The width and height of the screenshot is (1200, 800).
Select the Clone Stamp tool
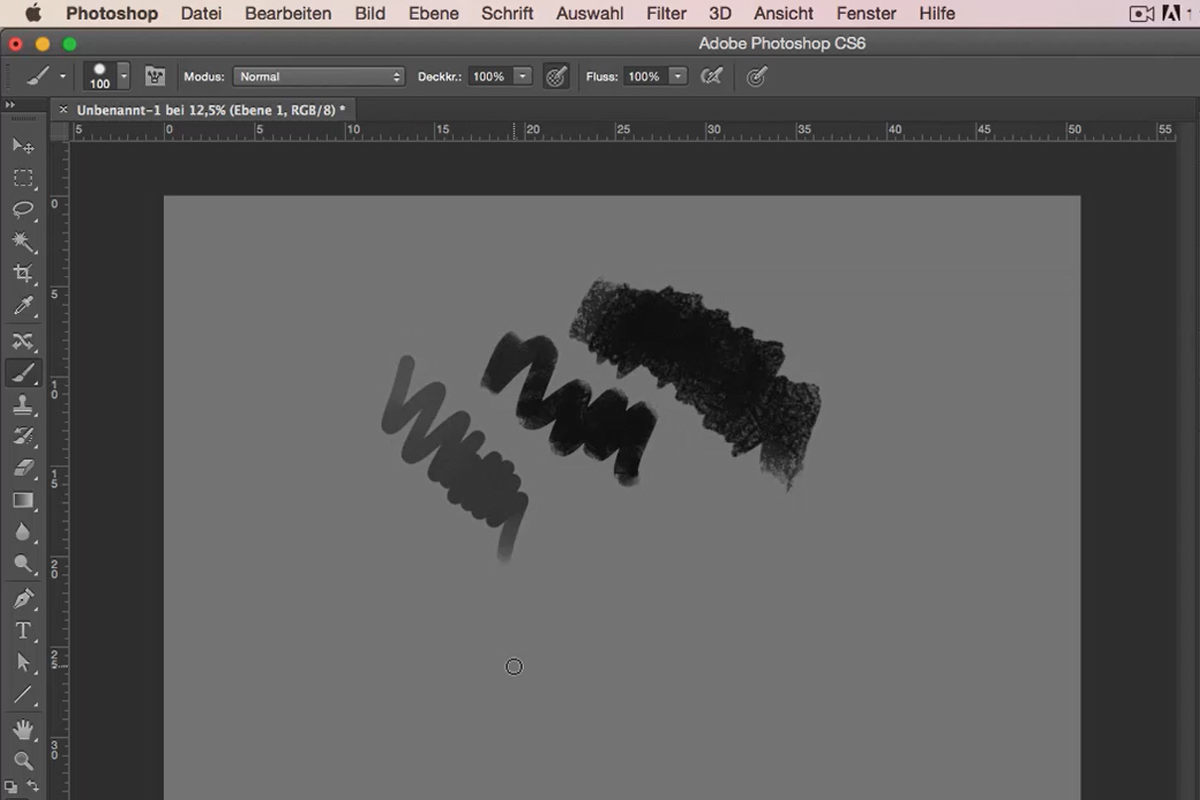pos(23,404)
